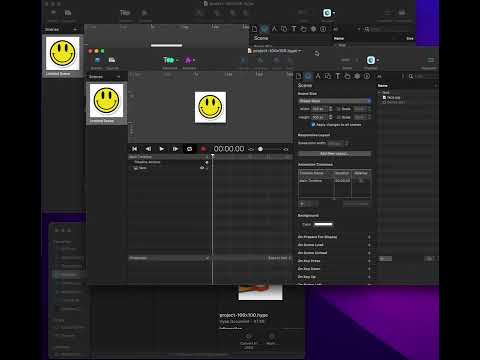This screenshot has width=480, height=360.
Task: Open the scene size preset dropdown
Action: click(334, 101)
